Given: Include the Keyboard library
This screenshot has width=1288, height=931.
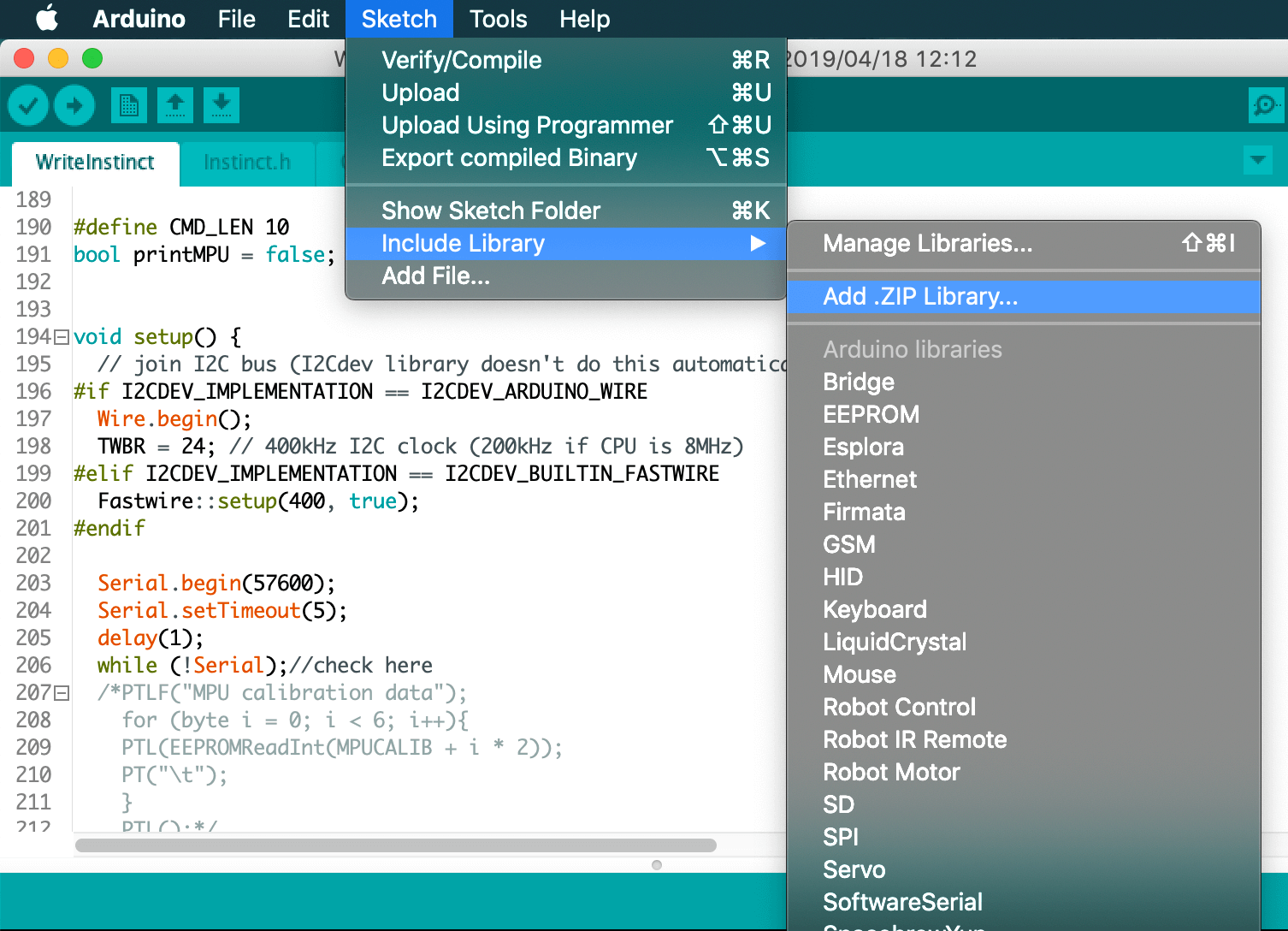Looking at the screenshot, I should (x=1024, y=609).
